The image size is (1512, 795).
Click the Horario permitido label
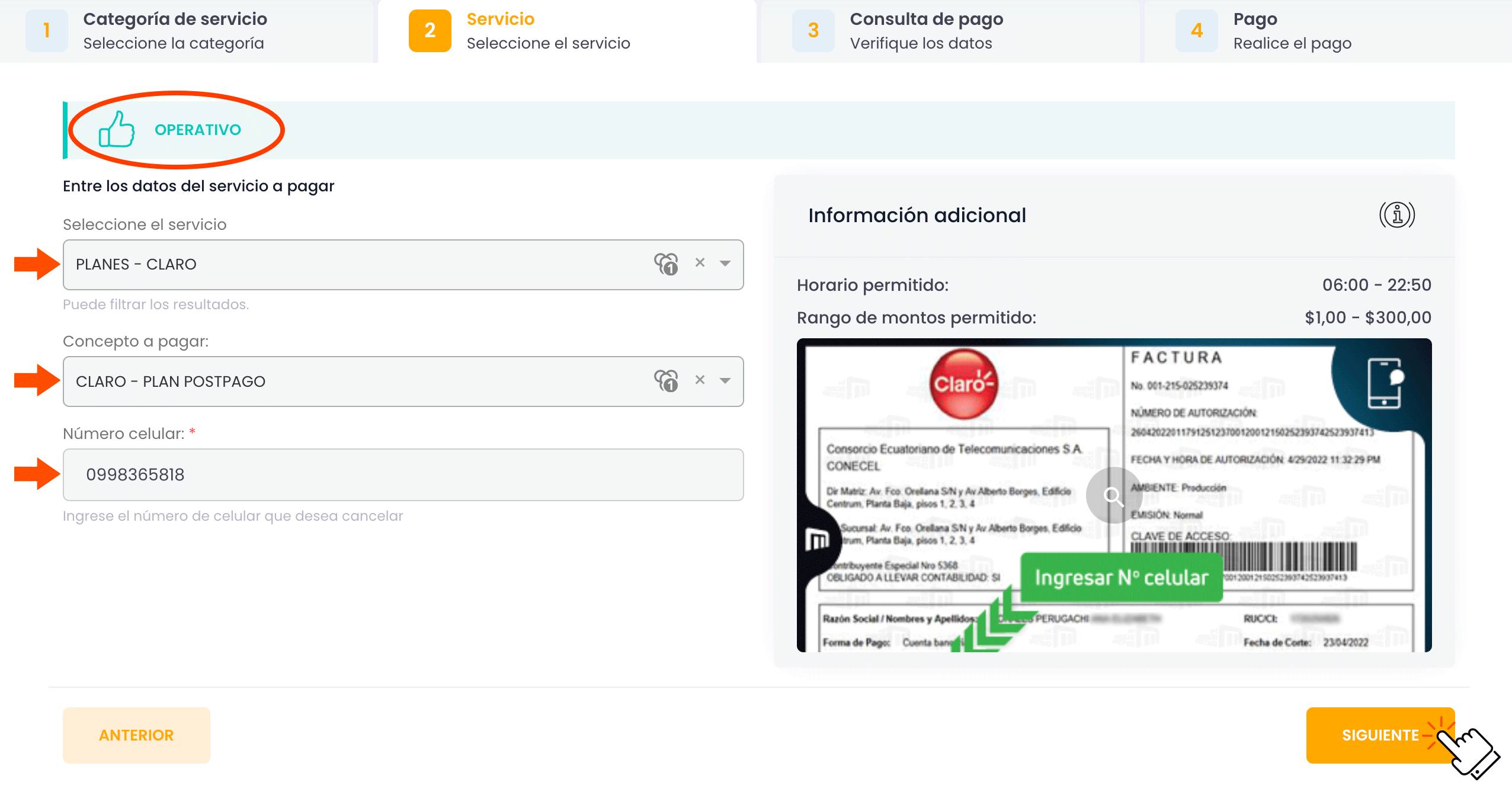coord(873,285)
